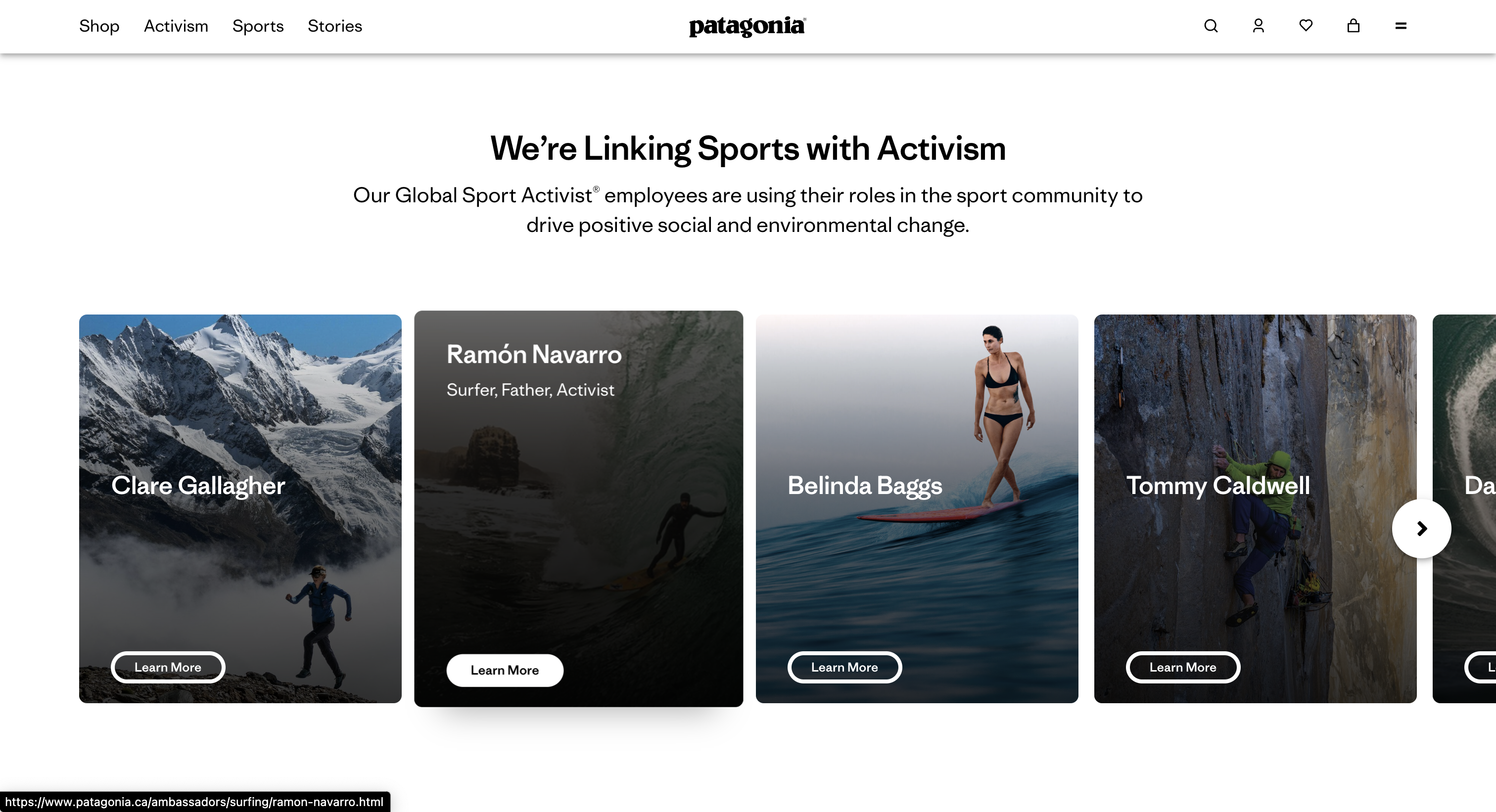Select the Tommy Caldwell climbing image
Image resolution: width=1496 pixels, height=812 pixels.
click(1256, 508)
